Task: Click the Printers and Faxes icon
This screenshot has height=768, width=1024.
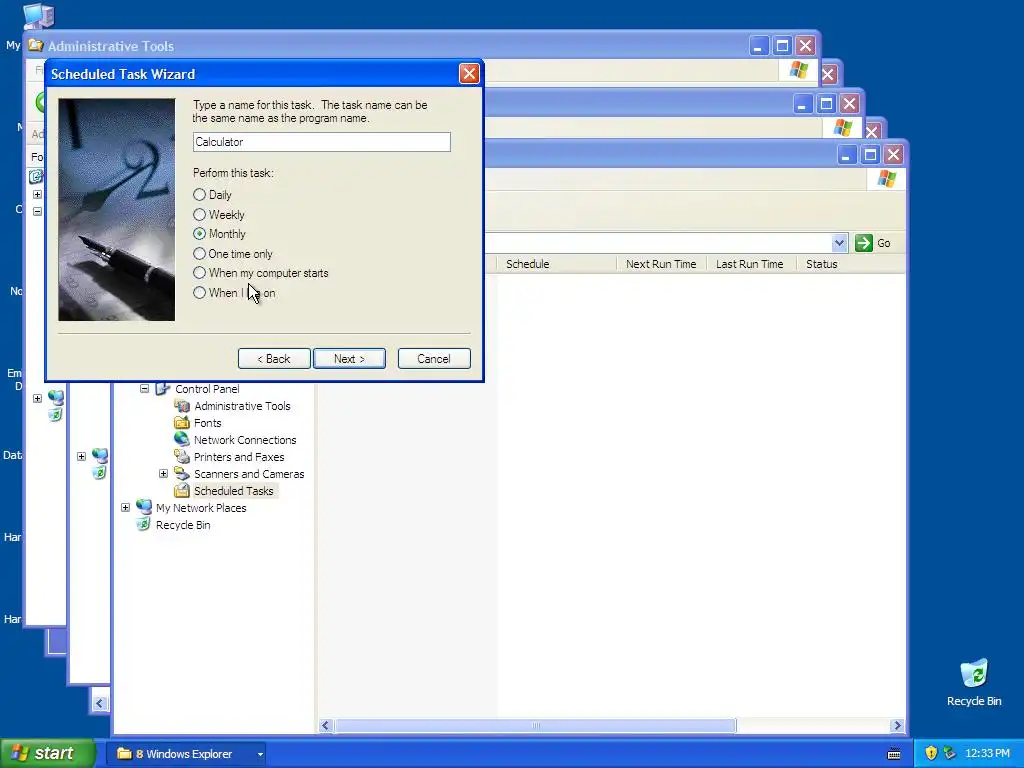Action: point(182,456)
